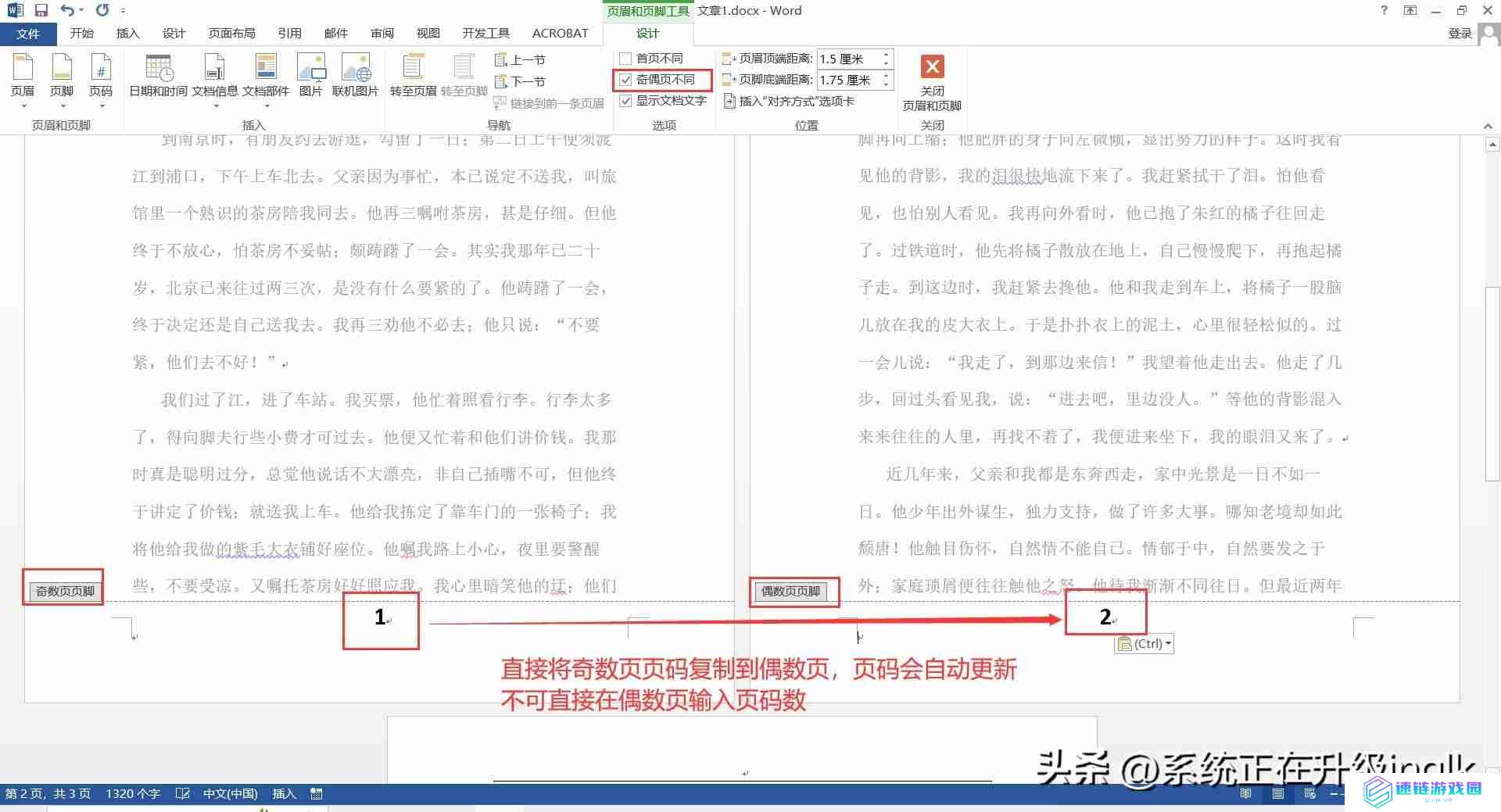The width and height of the screenshot is (1501, 812).
Task: Click the 偶数页页脚 footer label
Action: [x=790, y=591]
